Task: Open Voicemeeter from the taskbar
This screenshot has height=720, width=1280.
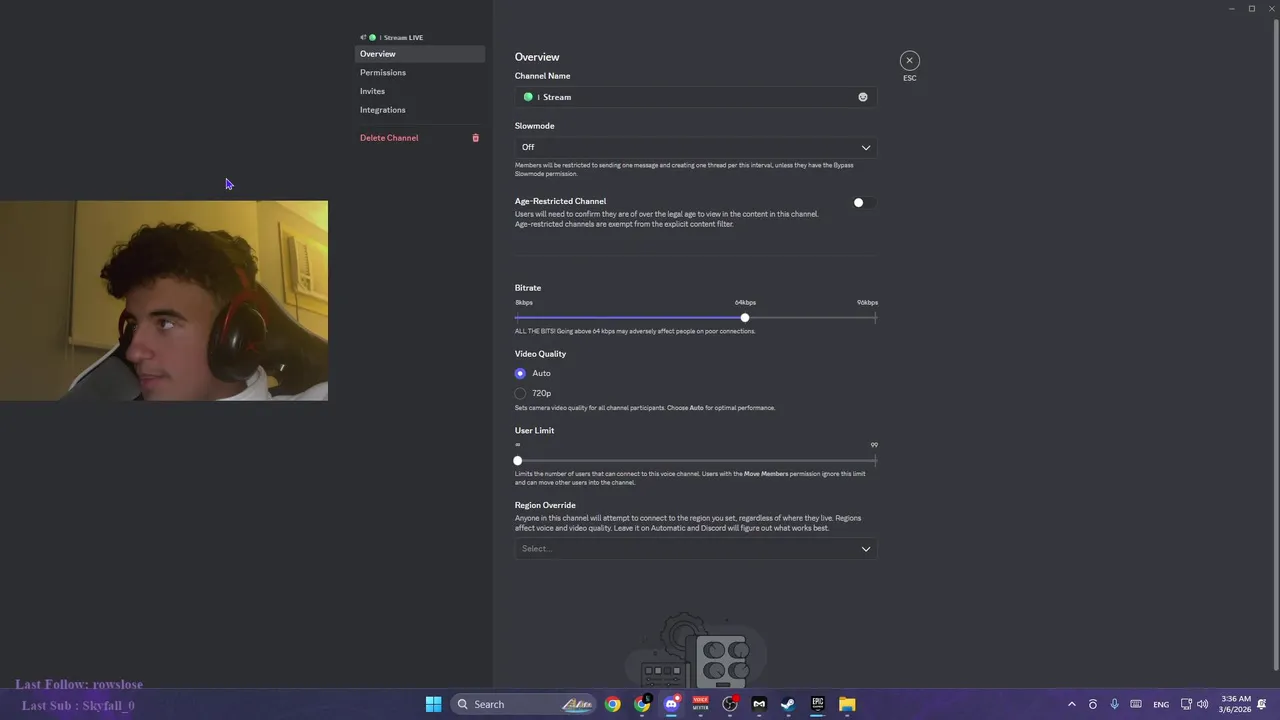Action: 700,704
